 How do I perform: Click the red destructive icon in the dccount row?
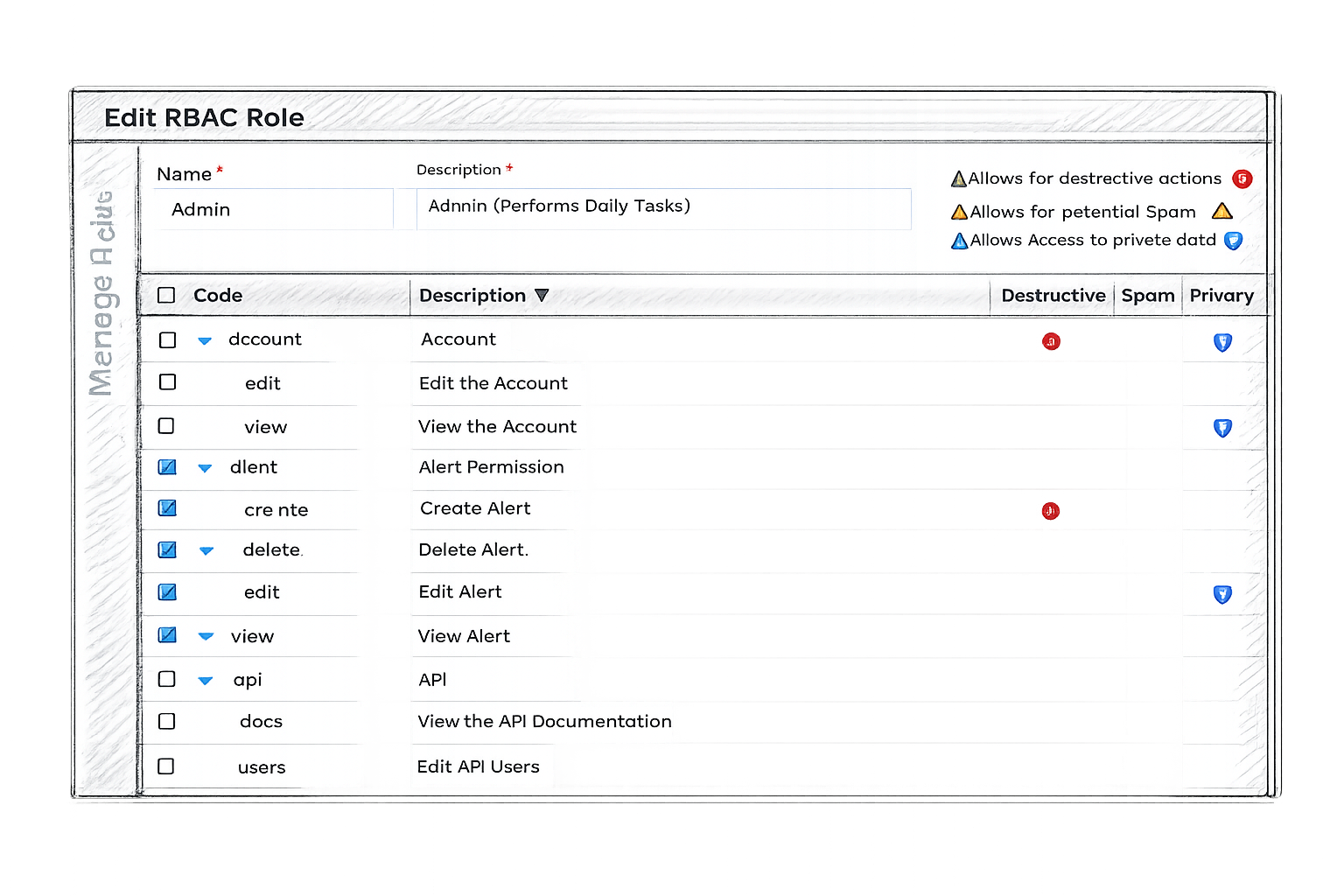click(1051, 341)
